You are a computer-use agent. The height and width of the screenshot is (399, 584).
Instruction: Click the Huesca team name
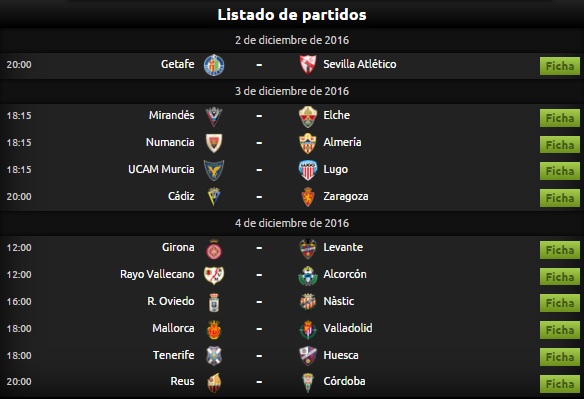pos(341,355)
